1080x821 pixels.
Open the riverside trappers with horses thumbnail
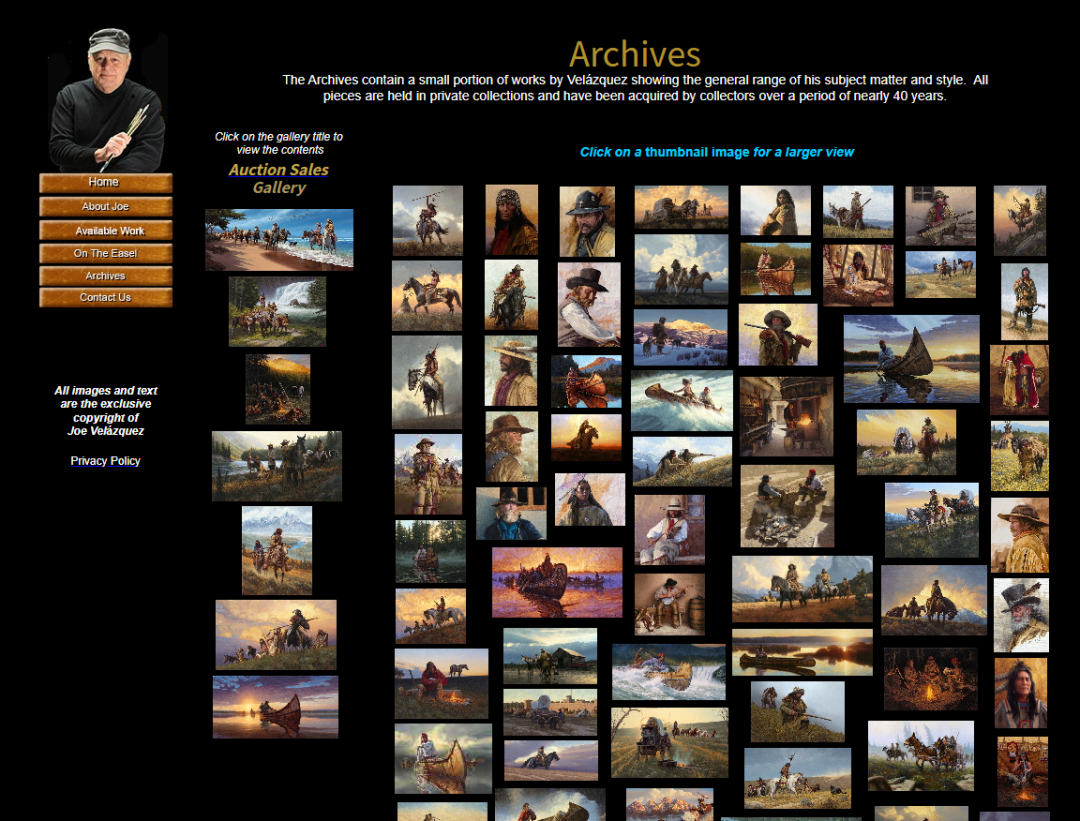277,466
